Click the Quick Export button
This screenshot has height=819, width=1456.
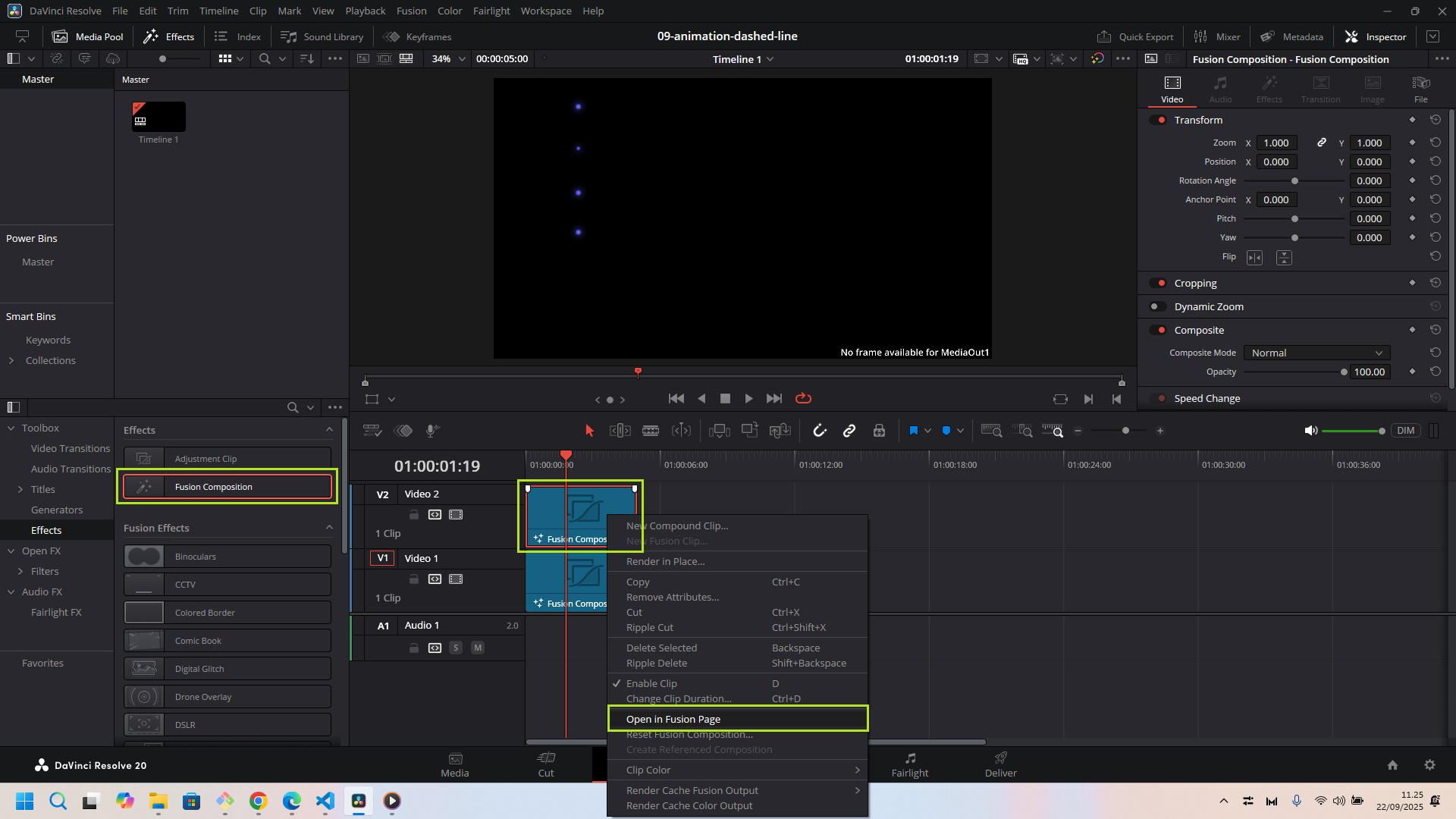pos(1135,36)
